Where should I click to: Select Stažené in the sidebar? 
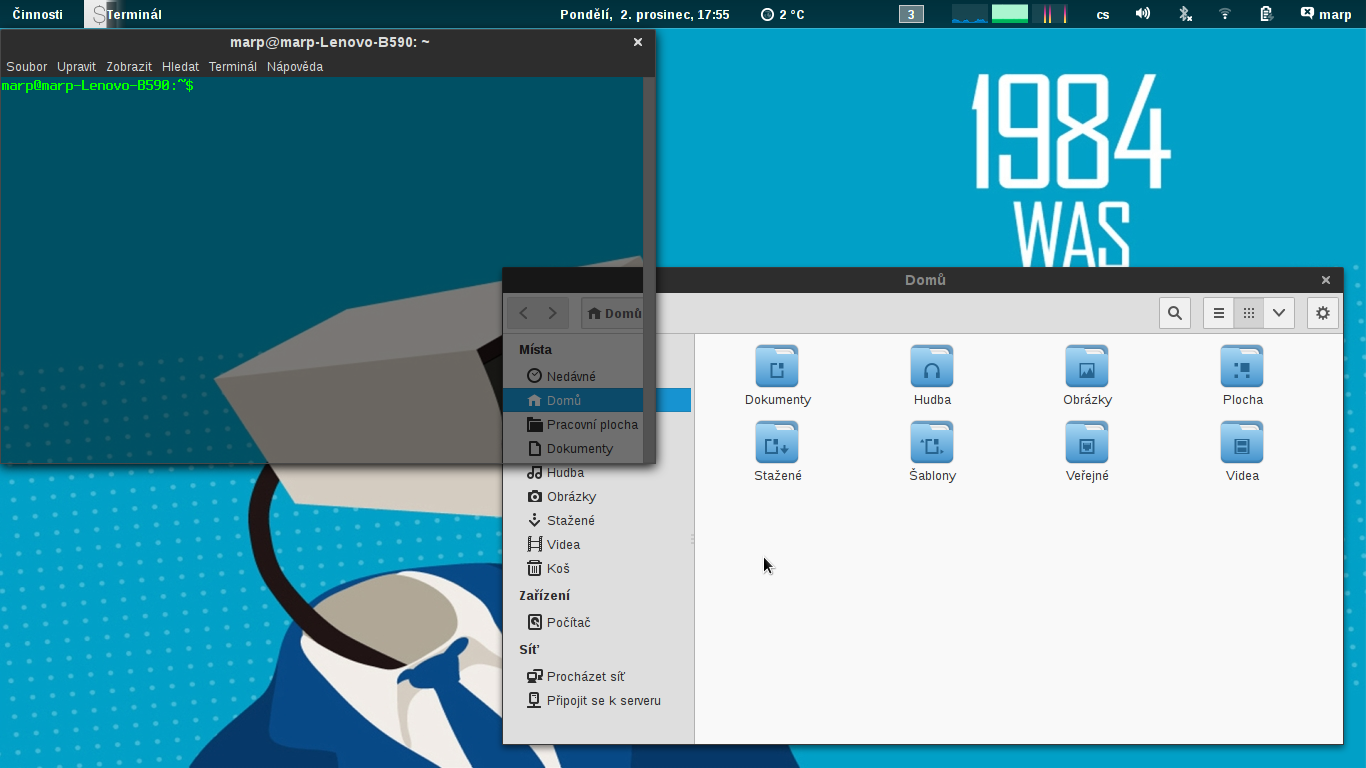point(597,520)
